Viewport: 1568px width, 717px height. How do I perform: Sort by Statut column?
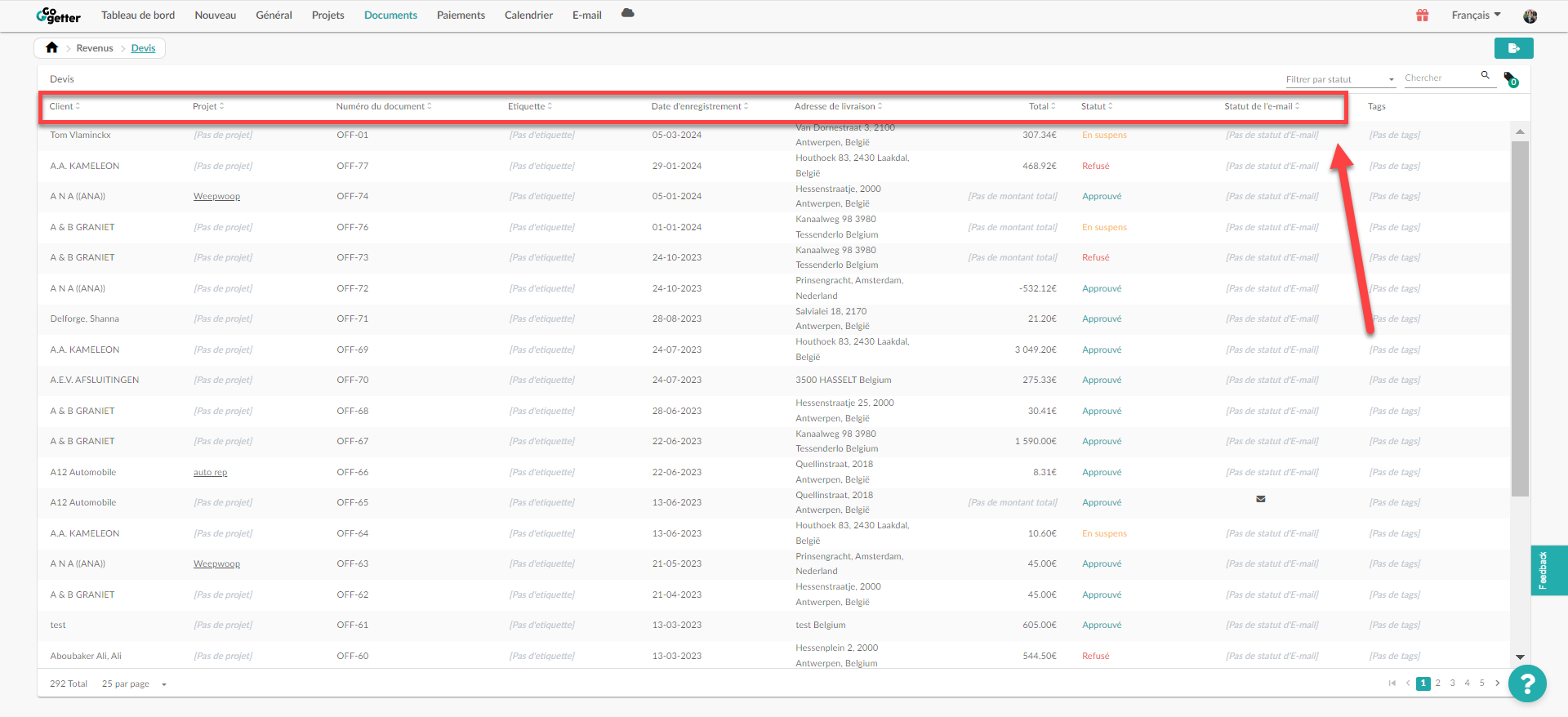pos(1097,106)
